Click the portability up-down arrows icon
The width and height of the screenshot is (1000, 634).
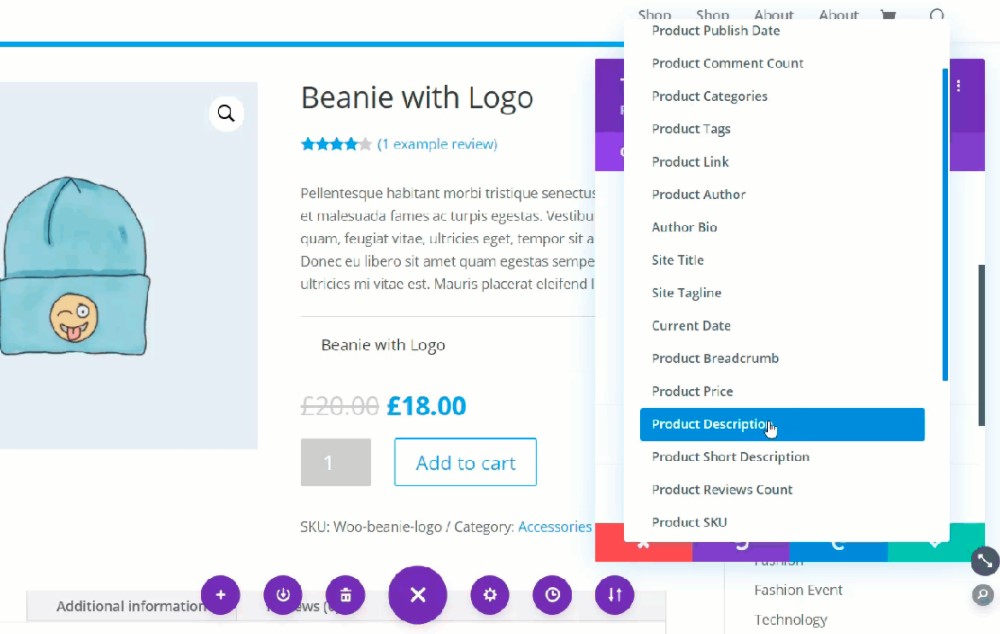pyautogui.click(x=615, y=595)
